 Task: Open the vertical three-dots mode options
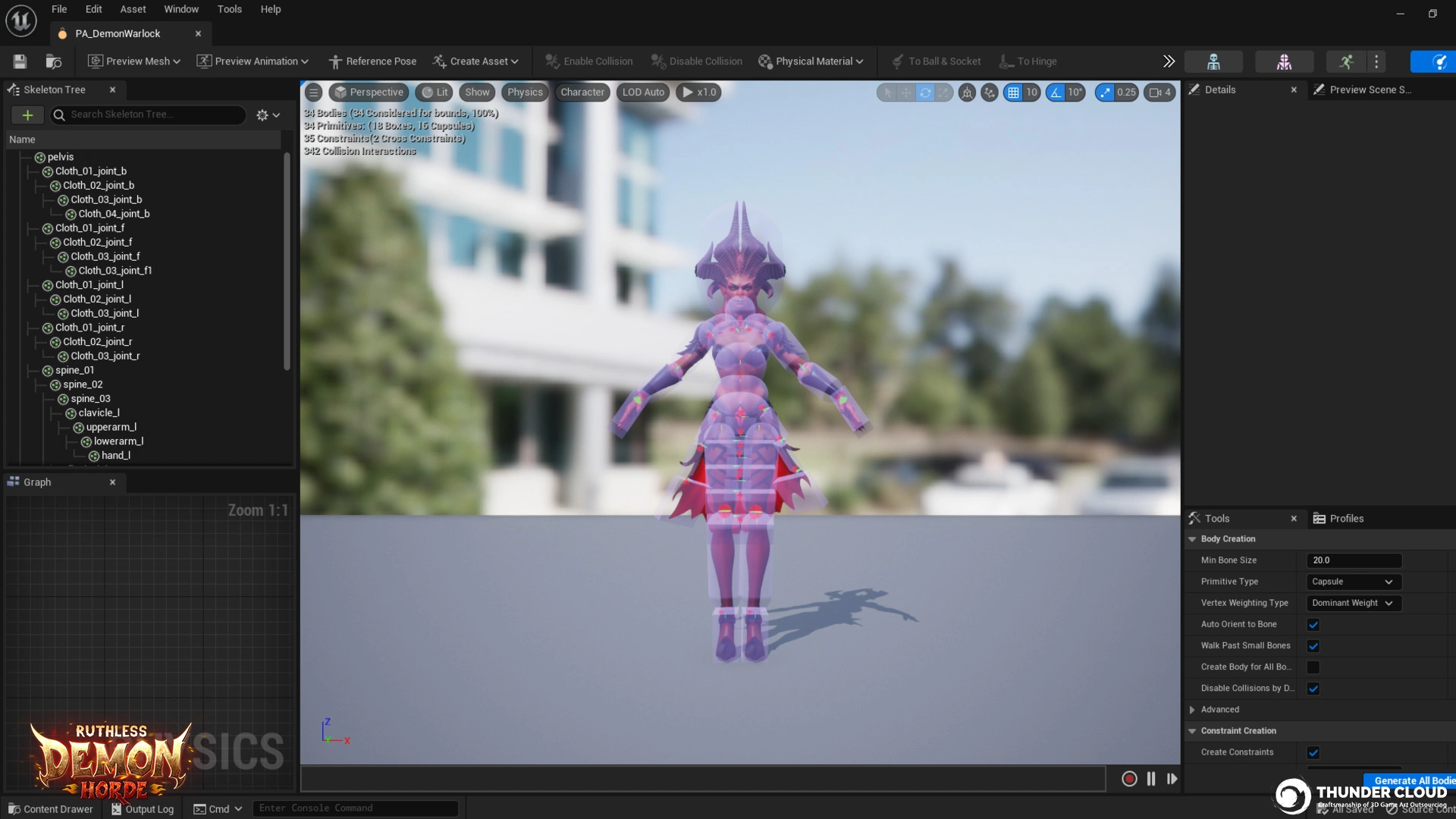click(1376, 61)
